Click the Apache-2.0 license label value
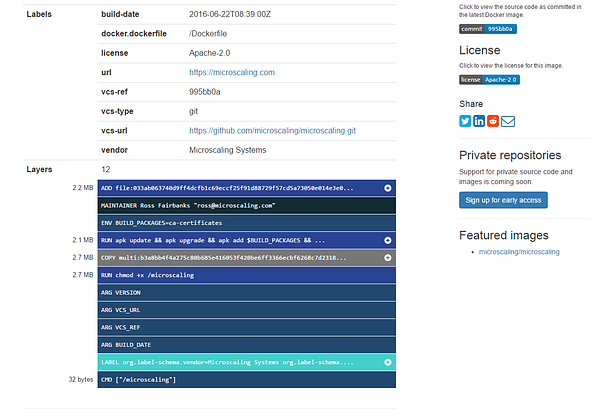 pyautogui.click(x=209, y=53)
